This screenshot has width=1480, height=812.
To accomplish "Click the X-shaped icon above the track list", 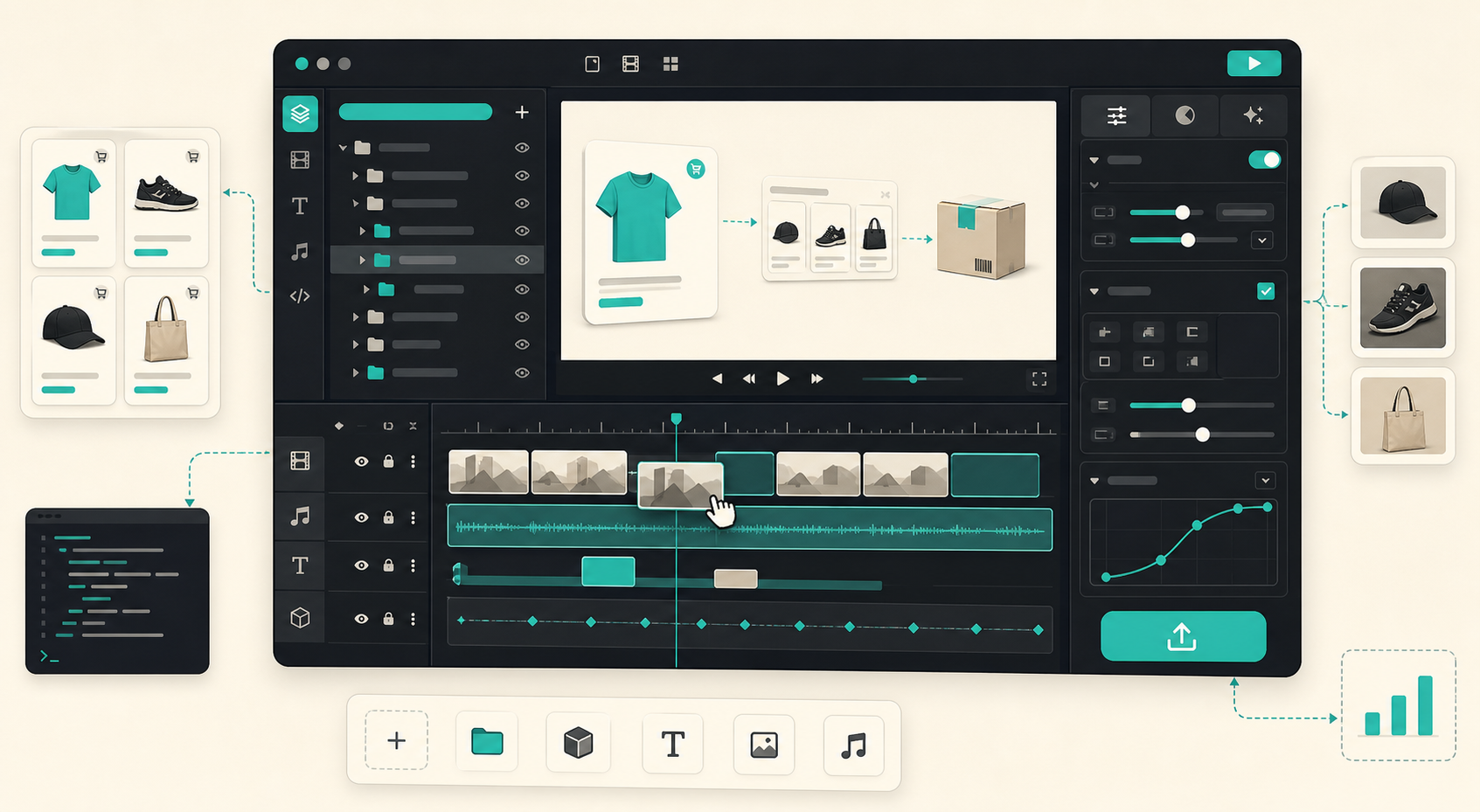I will coord(413,426).
